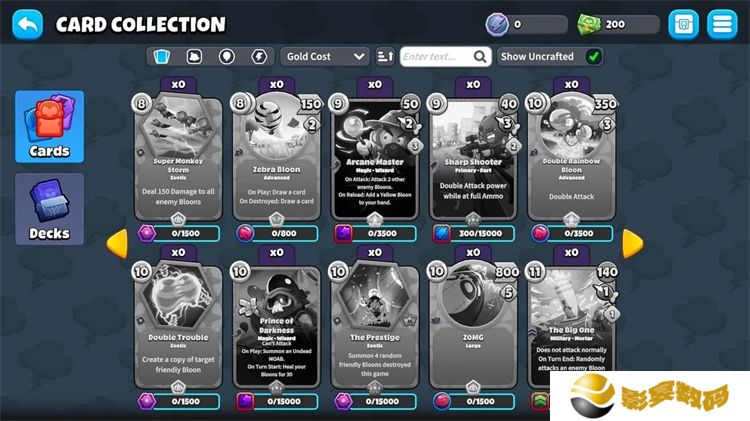Go to next page with right arrow
This screenshot has width=750, height=421.
pos(633,244)
